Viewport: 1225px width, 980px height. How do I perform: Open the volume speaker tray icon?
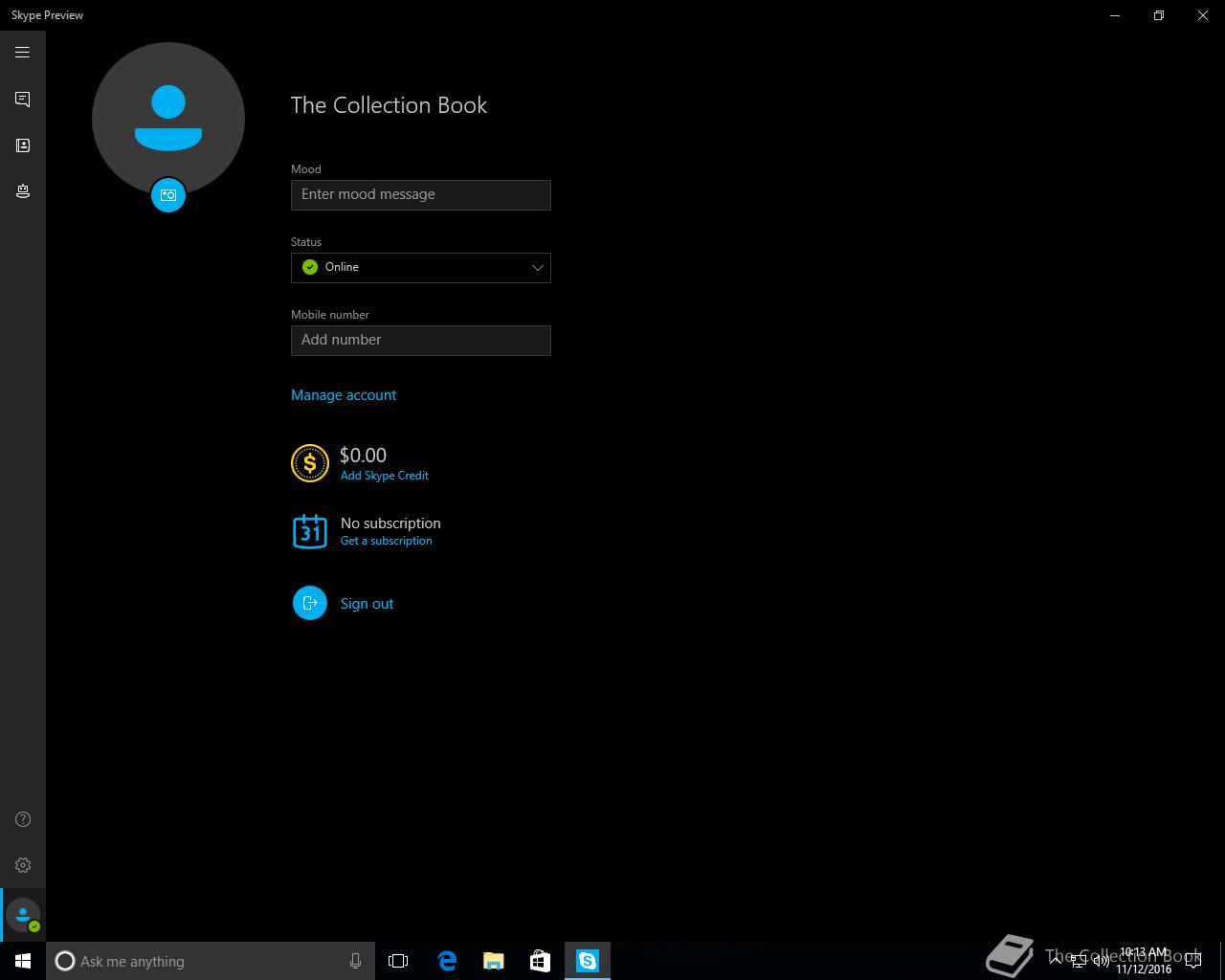click(1102, 961)
